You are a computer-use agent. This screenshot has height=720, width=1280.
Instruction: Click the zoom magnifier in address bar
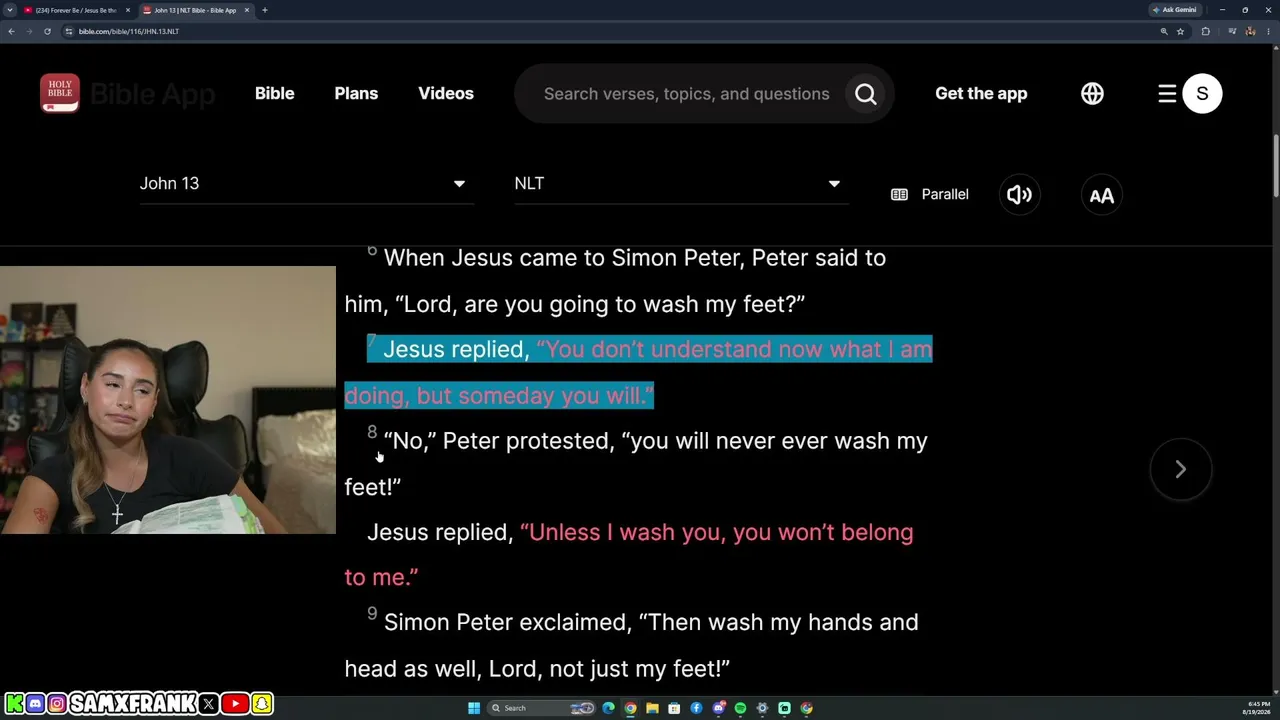click(1164, 31)
